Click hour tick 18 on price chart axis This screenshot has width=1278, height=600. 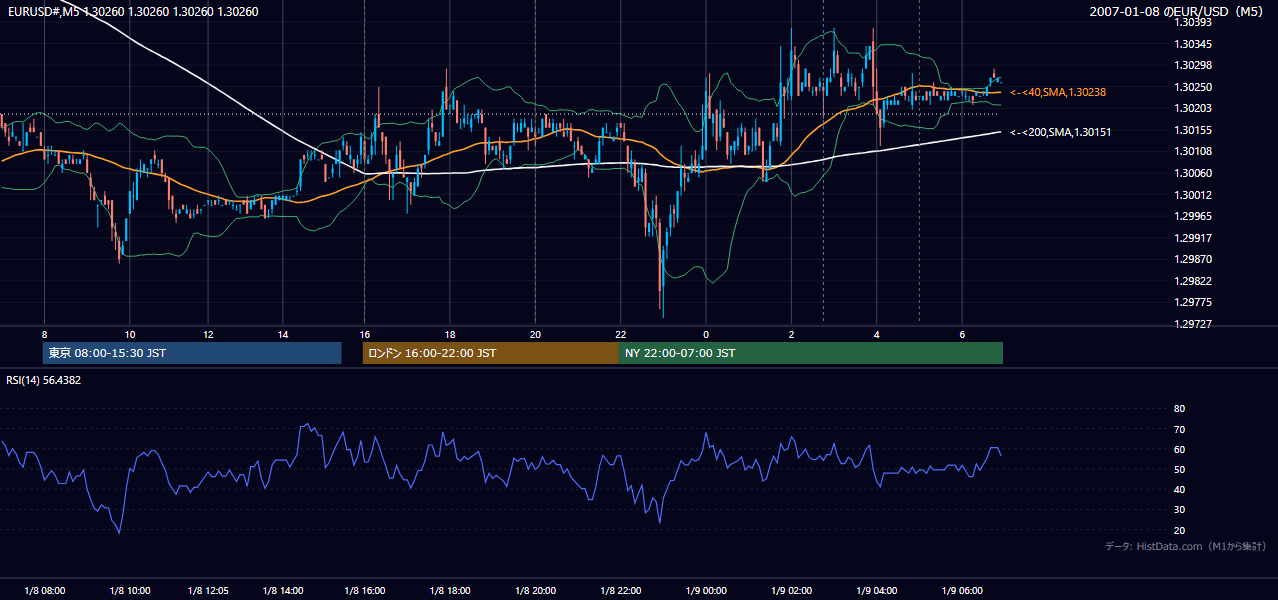pos(450,334)
